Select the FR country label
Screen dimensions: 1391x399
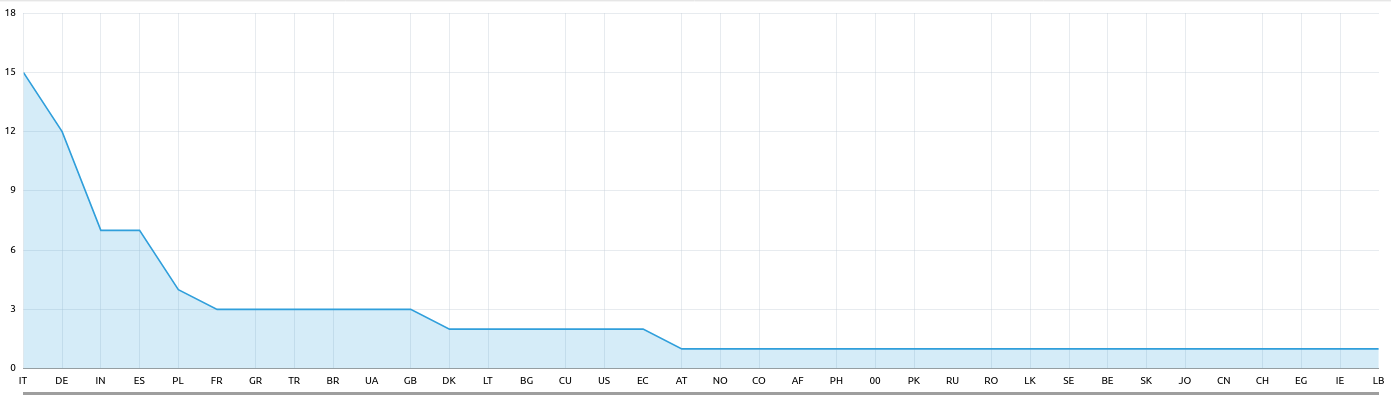click(x=216, y=381)
